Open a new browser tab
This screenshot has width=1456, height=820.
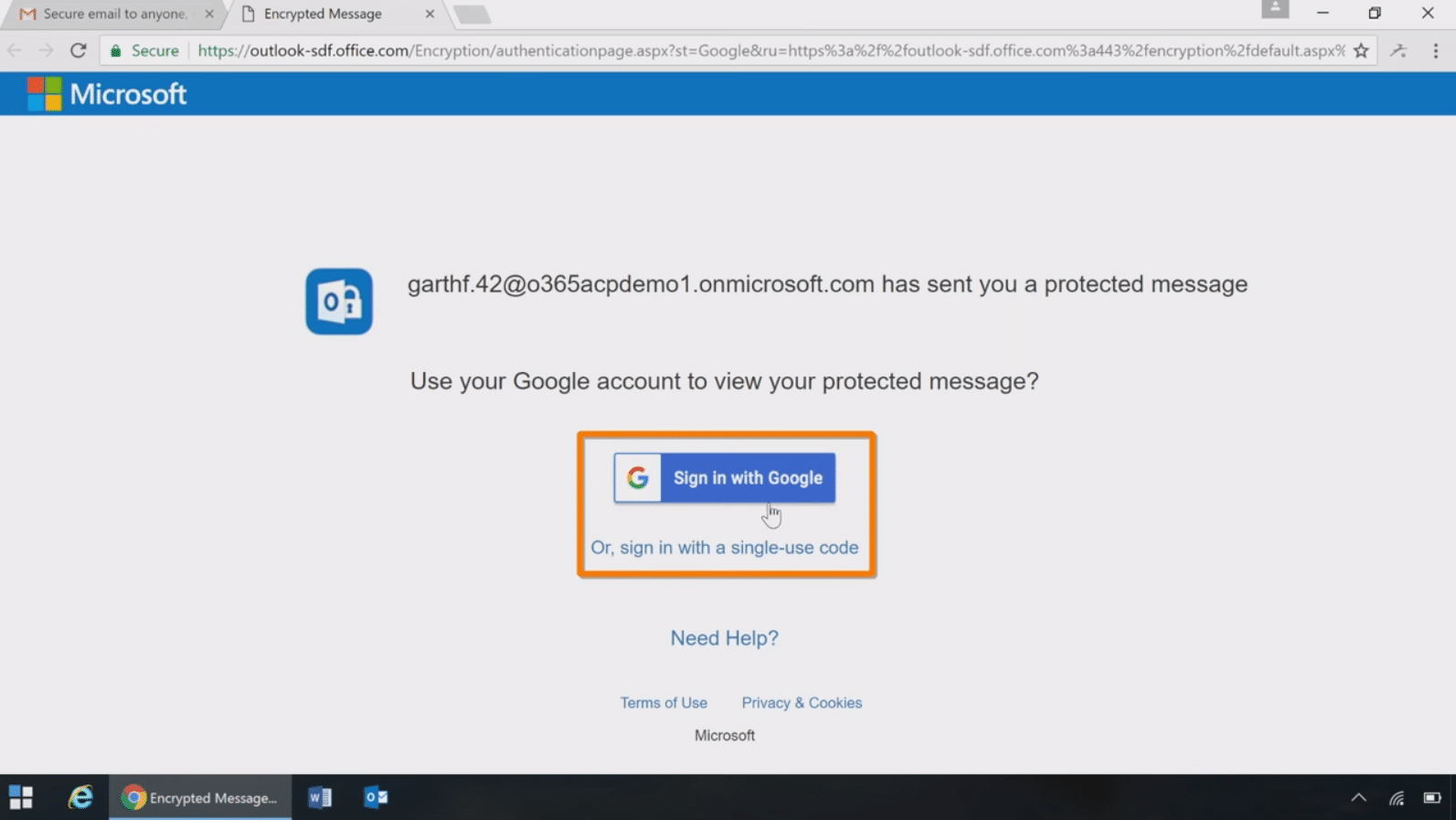click(x=472, y=15)
